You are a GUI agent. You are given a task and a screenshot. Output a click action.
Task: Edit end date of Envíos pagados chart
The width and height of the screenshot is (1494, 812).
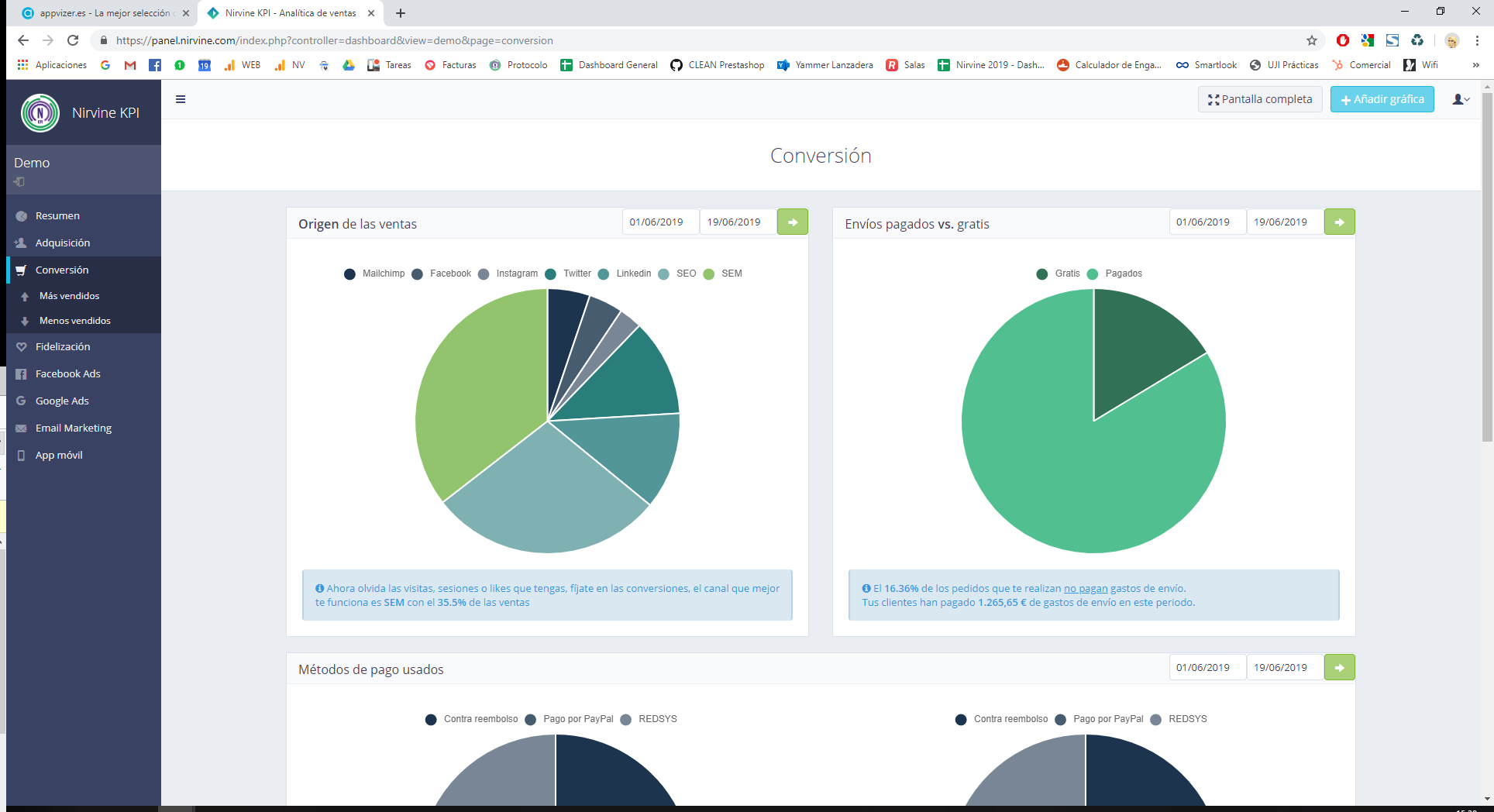1286,222
